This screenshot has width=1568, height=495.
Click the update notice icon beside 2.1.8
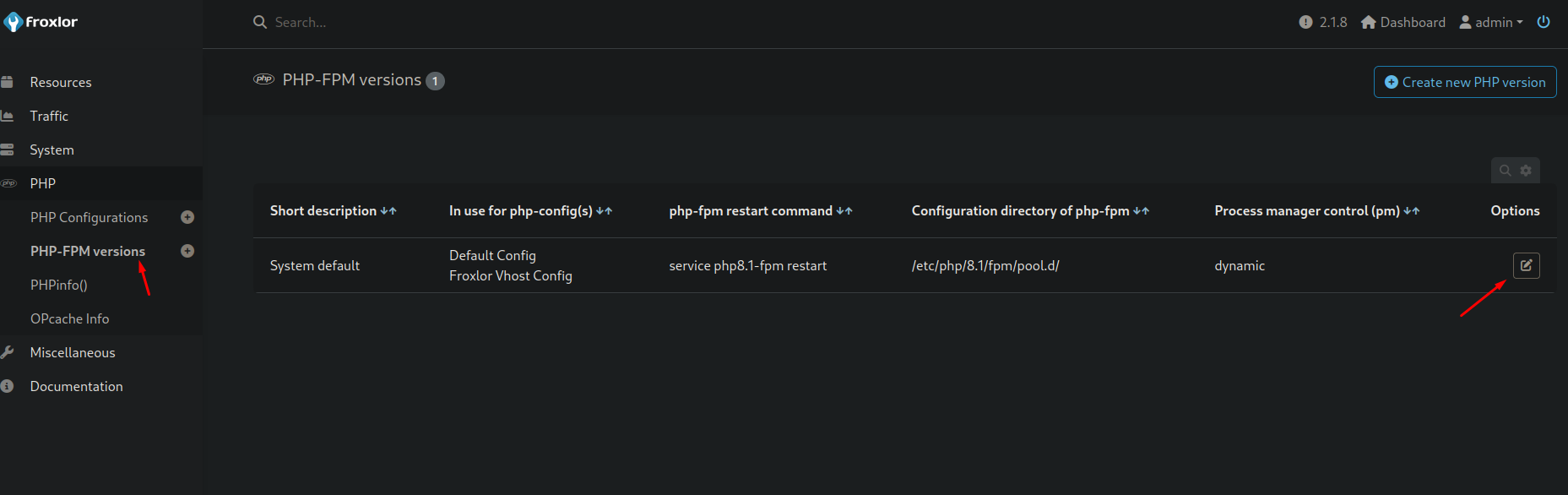tap(1305, 22)
